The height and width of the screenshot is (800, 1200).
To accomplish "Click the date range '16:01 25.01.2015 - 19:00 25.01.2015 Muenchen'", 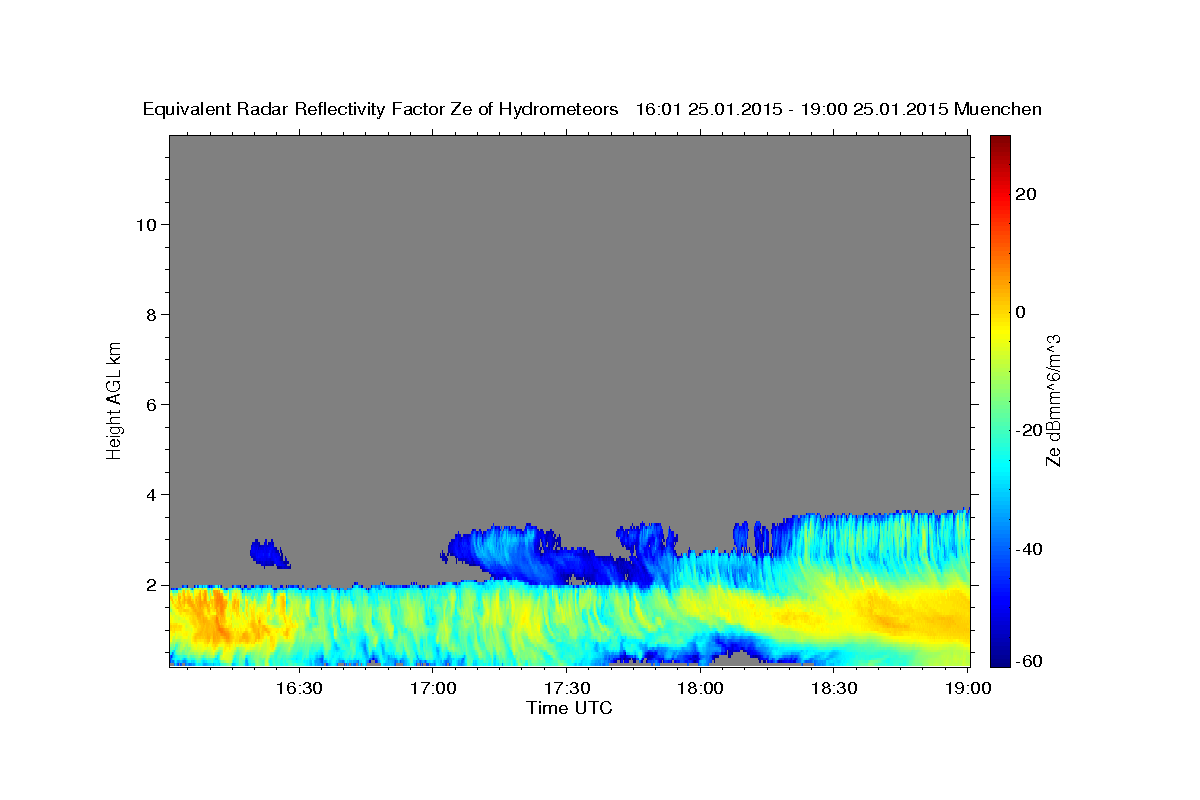I will (x=839, y=110).
